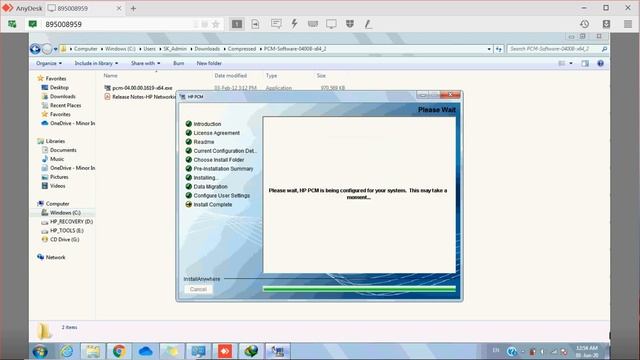640x360 pixels.
Task: Open the AnyDesk keyboard settings icon
Action: click(x=313, y=24)
